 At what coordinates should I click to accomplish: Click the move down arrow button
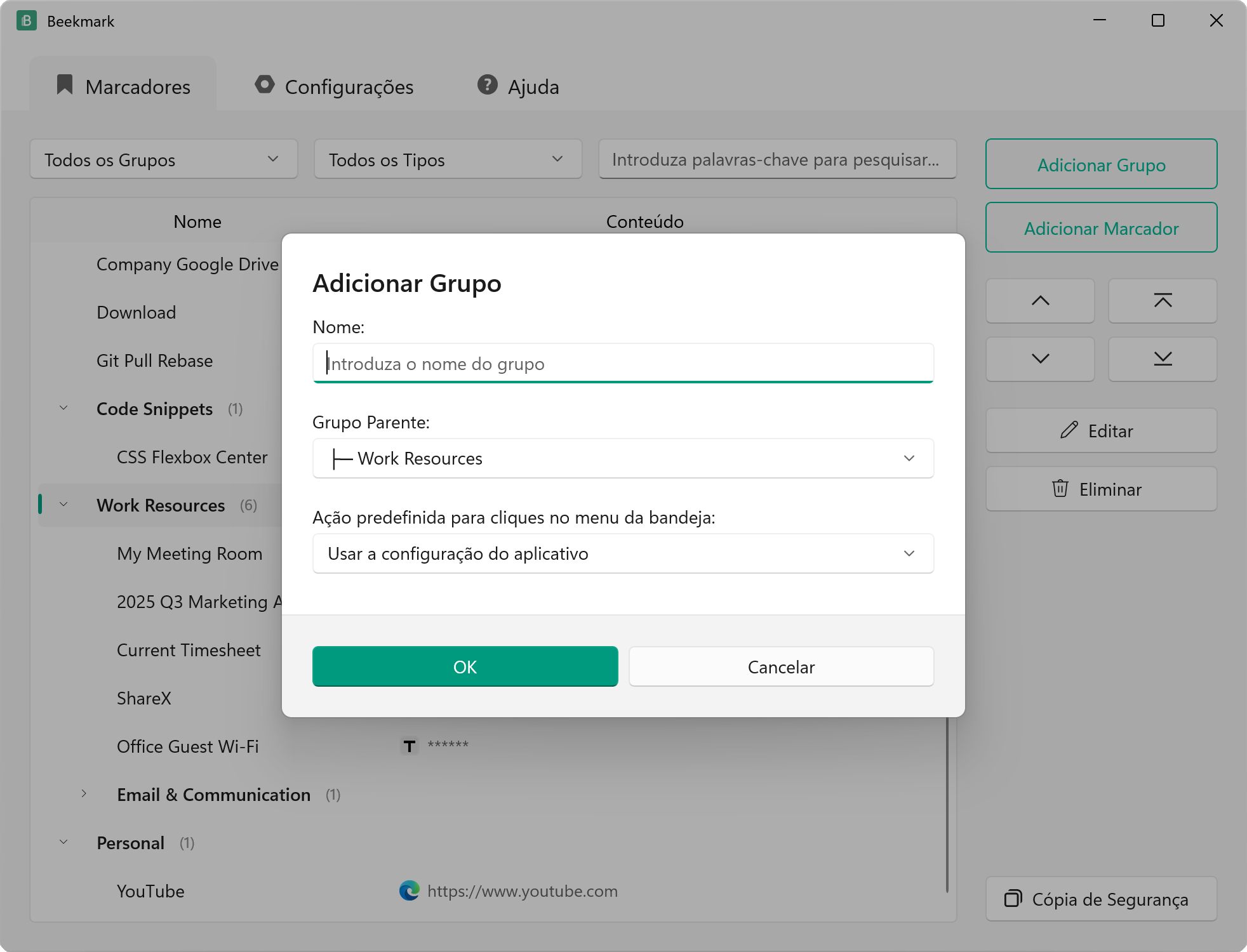1040,359
